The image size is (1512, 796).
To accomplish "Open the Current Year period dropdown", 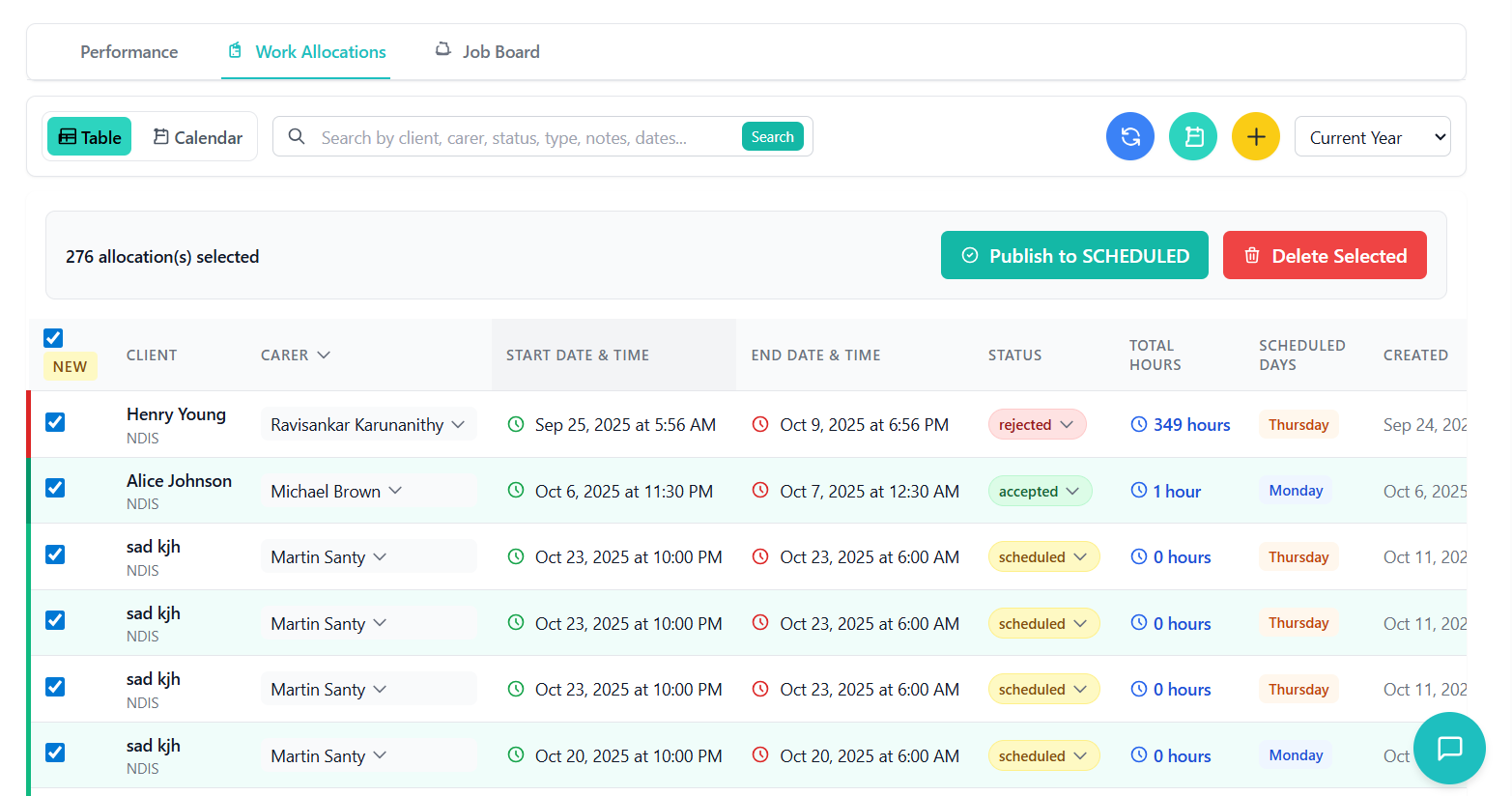I will [x=1372, y=137].
